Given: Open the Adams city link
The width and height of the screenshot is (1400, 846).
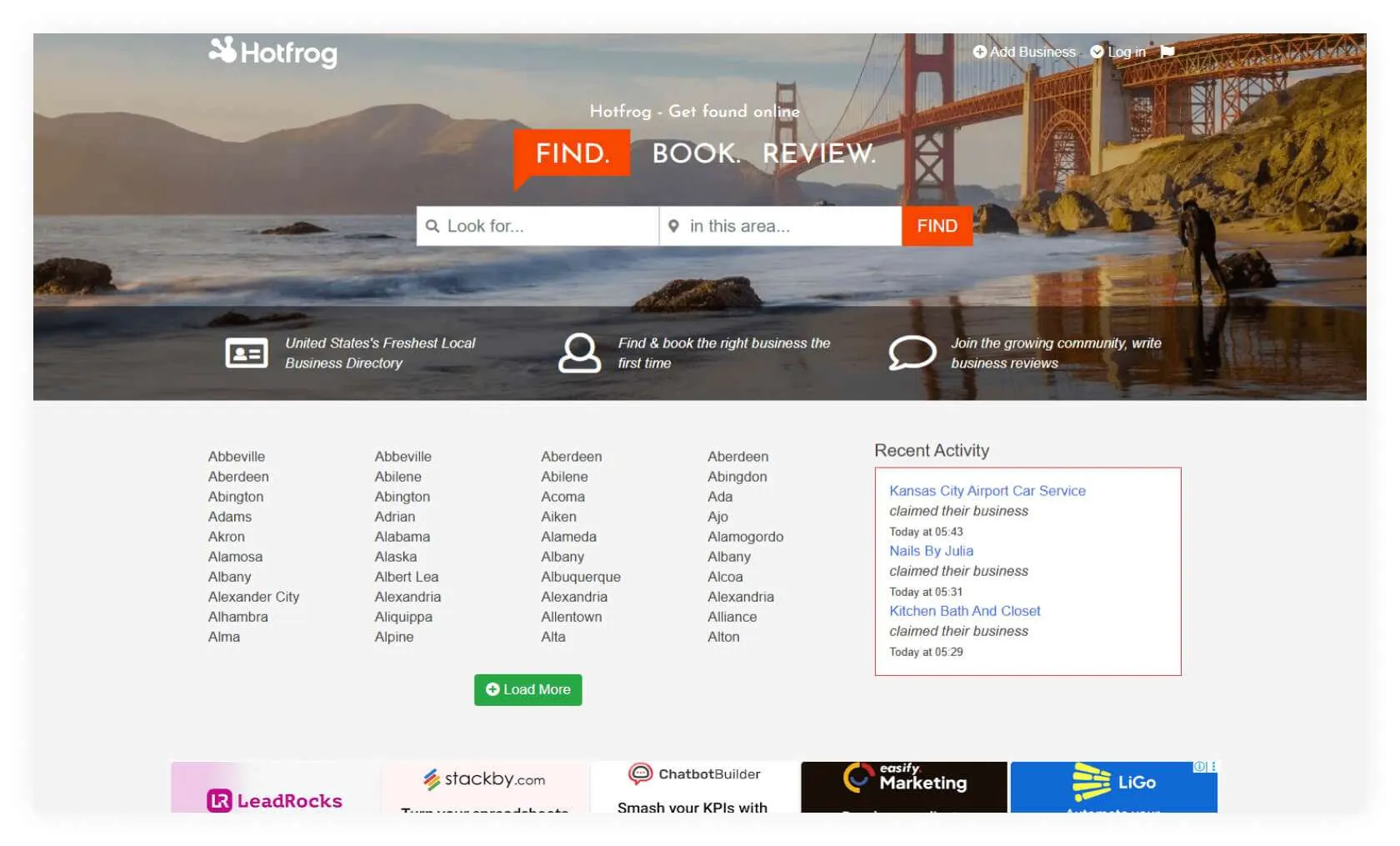Looking at the screenshot, I should 230,517.
